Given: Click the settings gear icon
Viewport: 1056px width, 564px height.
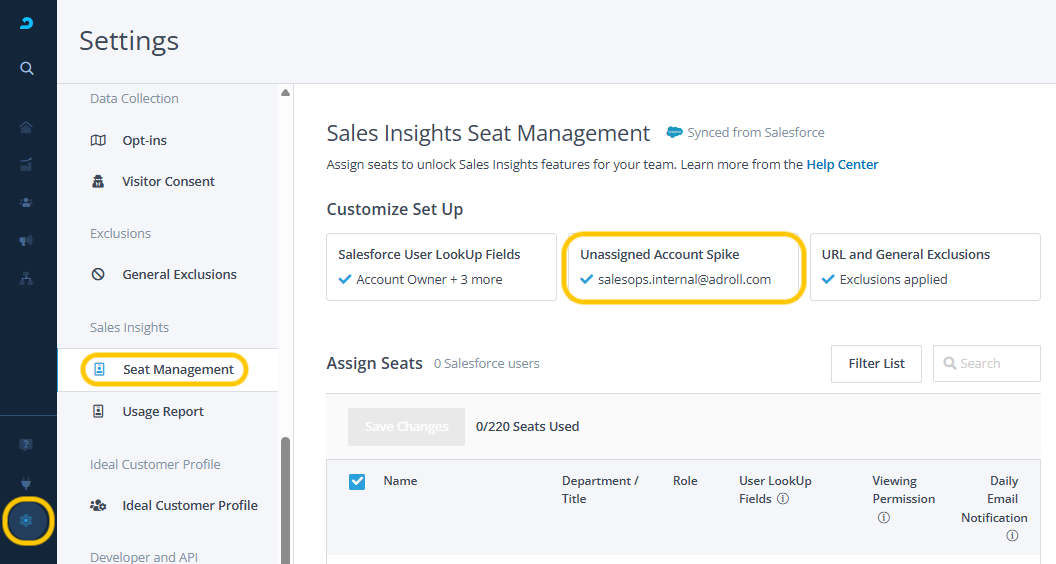Looking at the screenshot, I should coord(27,520).
